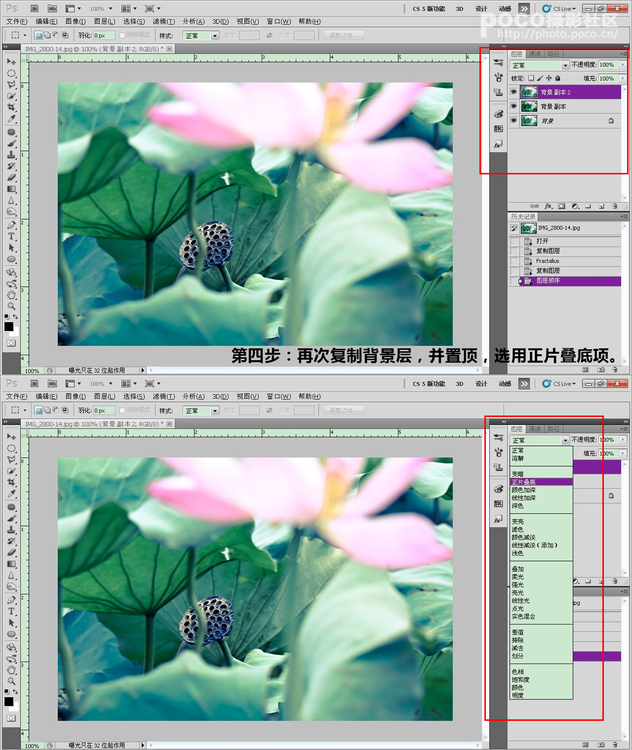The height and width of the screenshot is (750, 632).
Task: Add a layer mask in upper Layers panel
Action: 562,206
